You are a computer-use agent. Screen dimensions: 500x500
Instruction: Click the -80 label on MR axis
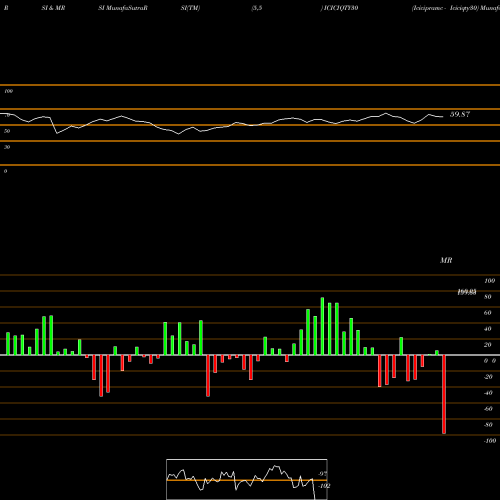[x=488, y=425]
